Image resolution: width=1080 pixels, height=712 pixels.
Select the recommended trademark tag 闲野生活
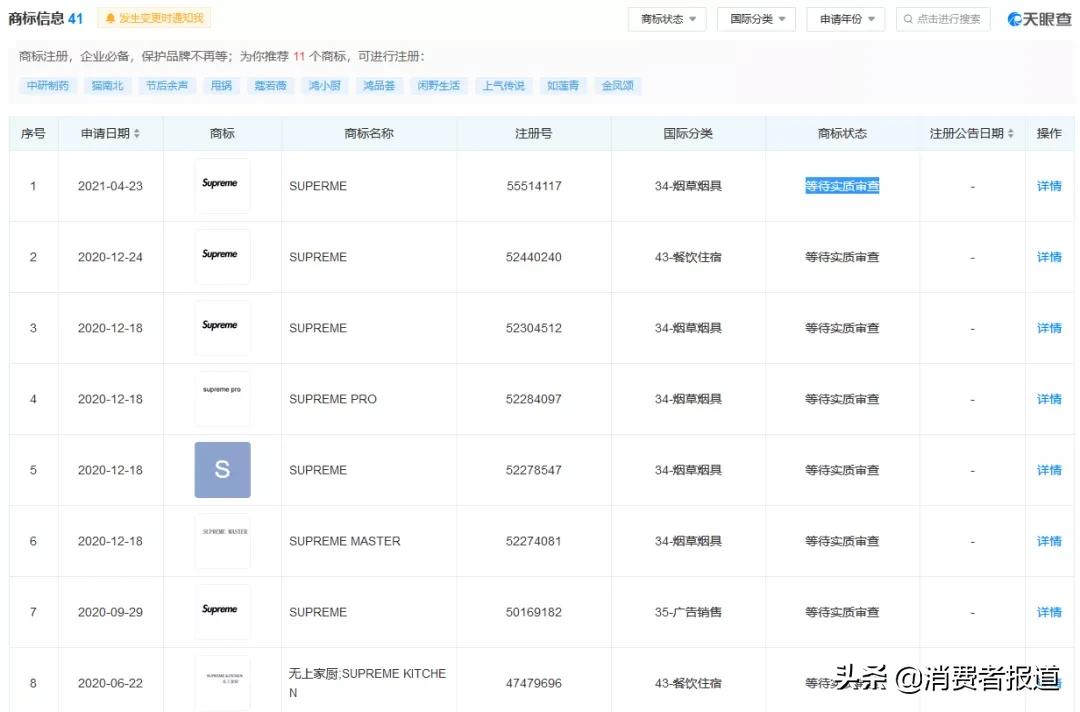(x=439, y=85)
